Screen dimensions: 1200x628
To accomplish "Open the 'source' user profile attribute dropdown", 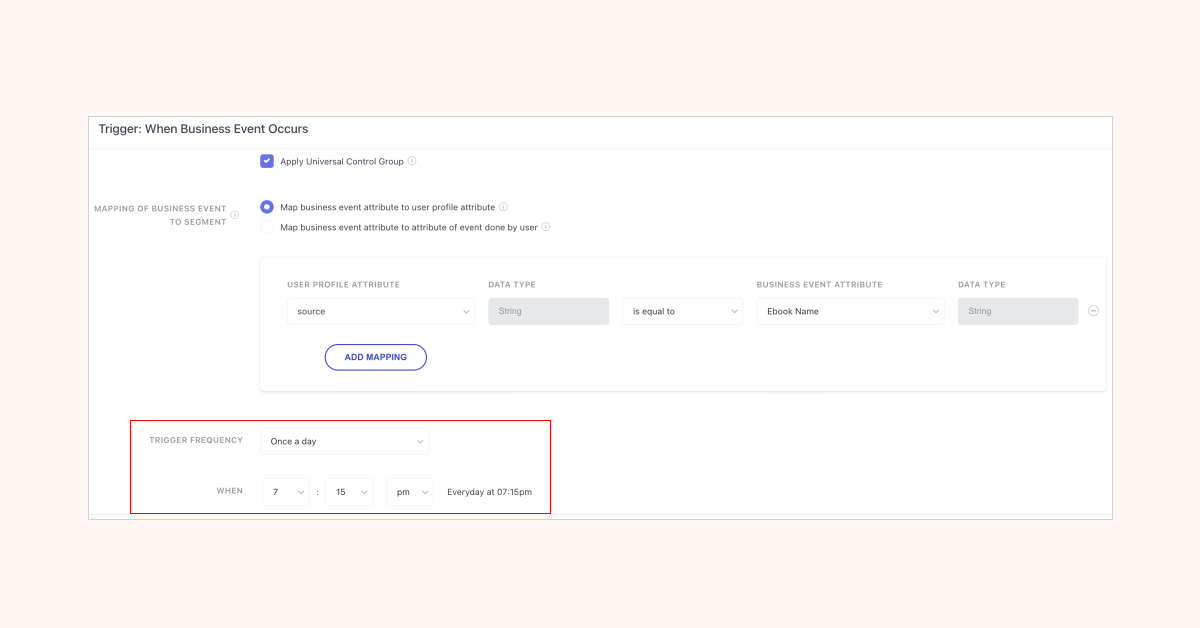I will (380, 312).
